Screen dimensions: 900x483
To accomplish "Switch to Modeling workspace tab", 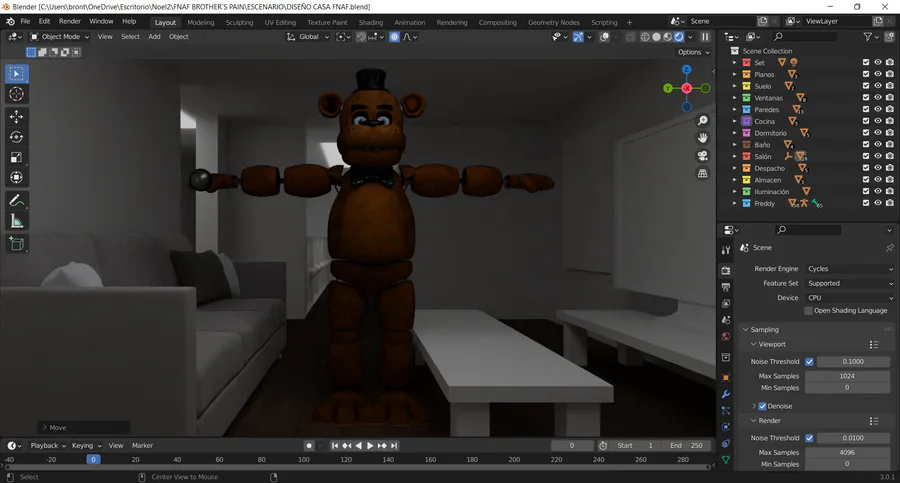I will (201, 22).
